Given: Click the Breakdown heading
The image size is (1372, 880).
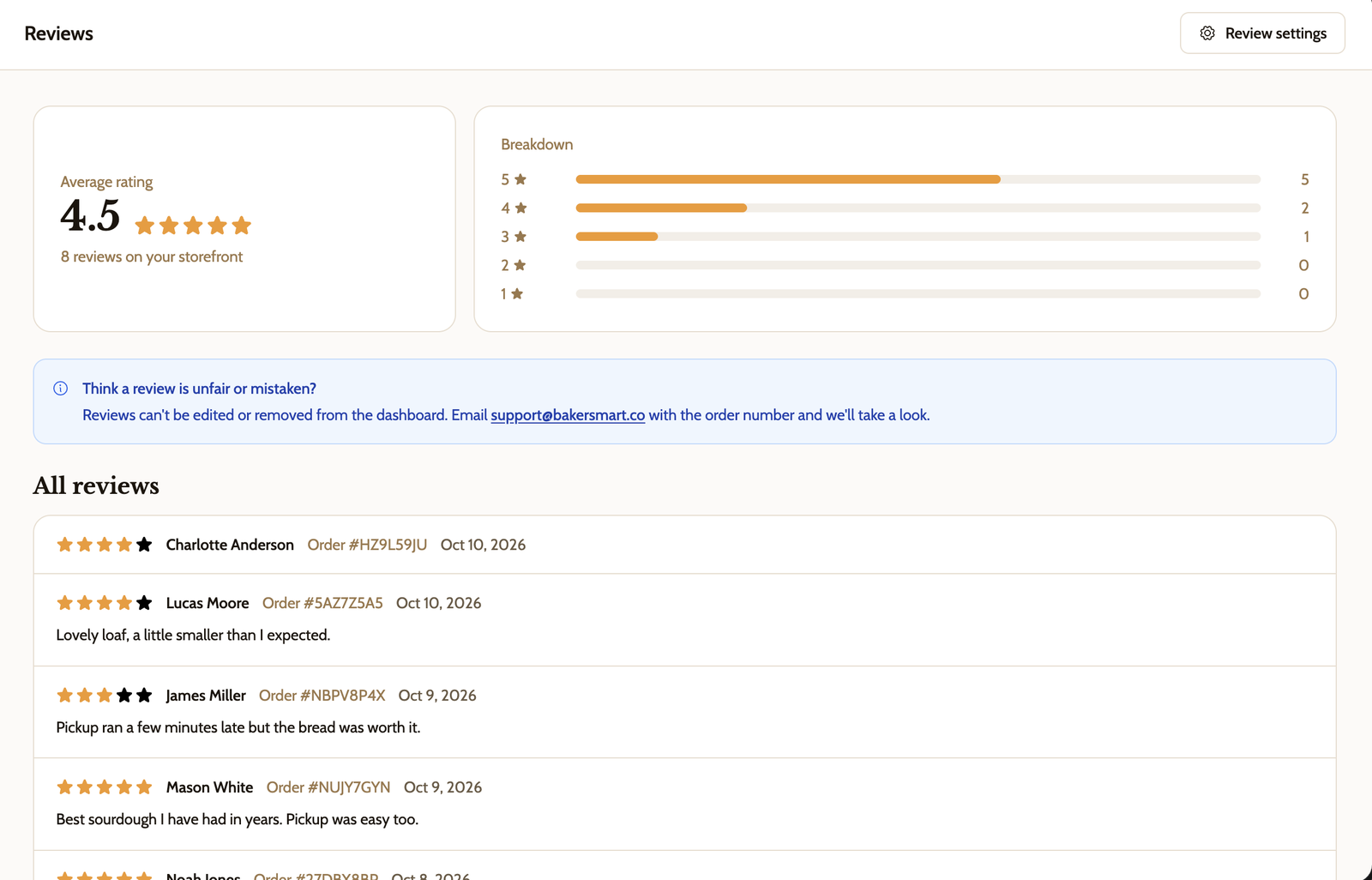Looking at the screenshot, I should 537,144.
